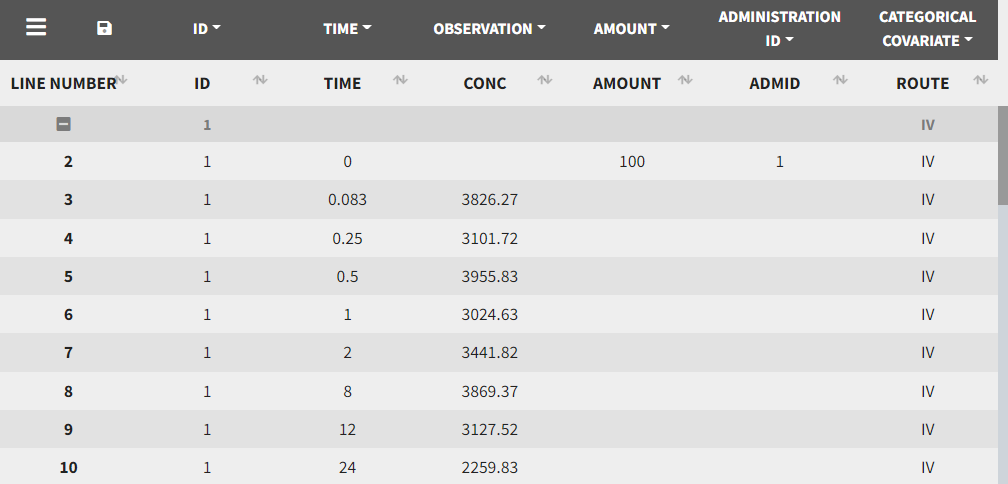The height and width of the screenshot is (484, 1008).
Task: Sort by the ADMID column arrows
Action: [840, 79]
